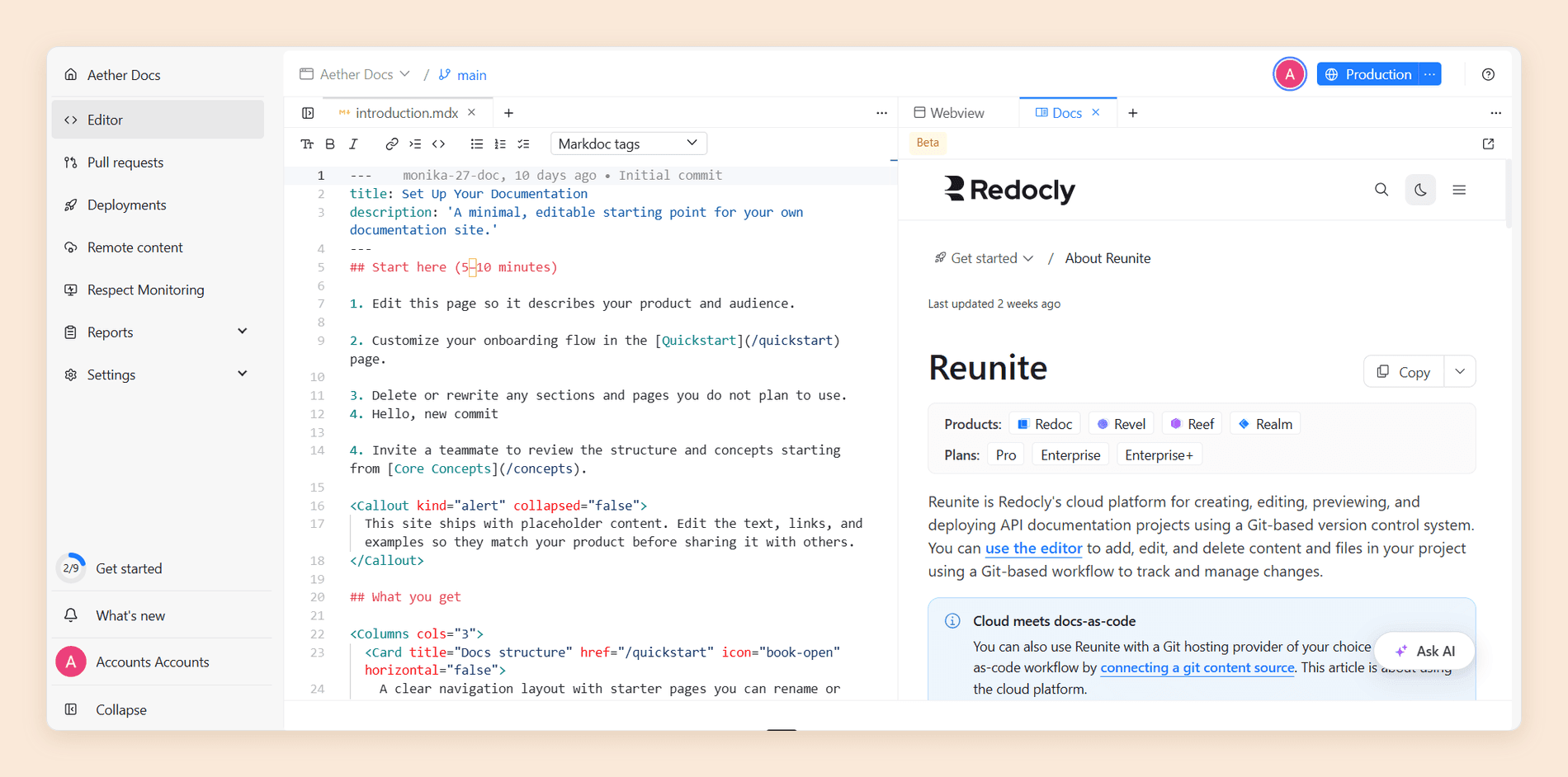
Task: Insert a link with the link icon
Action: coord(392,144)
